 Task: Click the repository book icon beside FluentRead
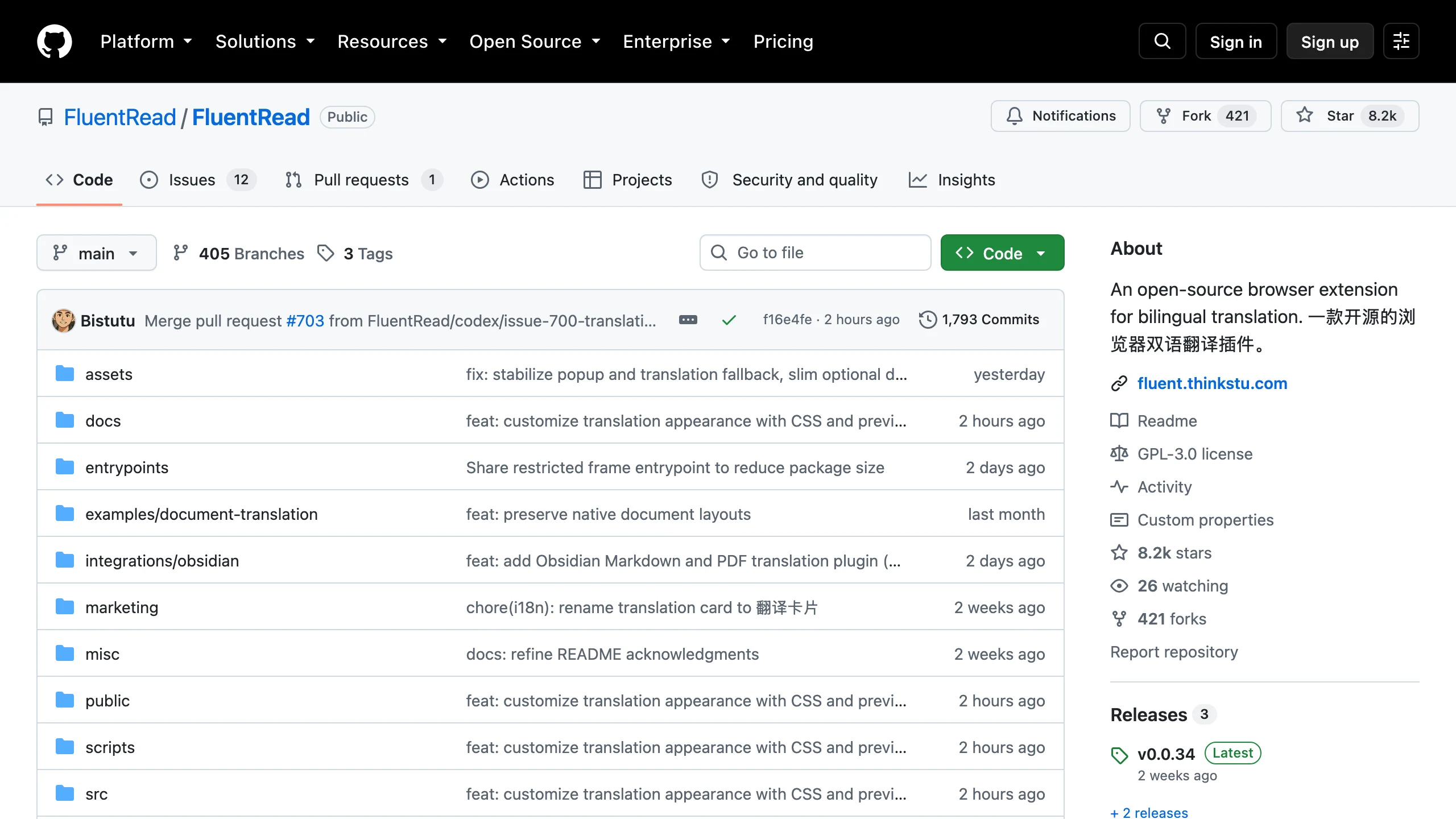pos(45,117)
